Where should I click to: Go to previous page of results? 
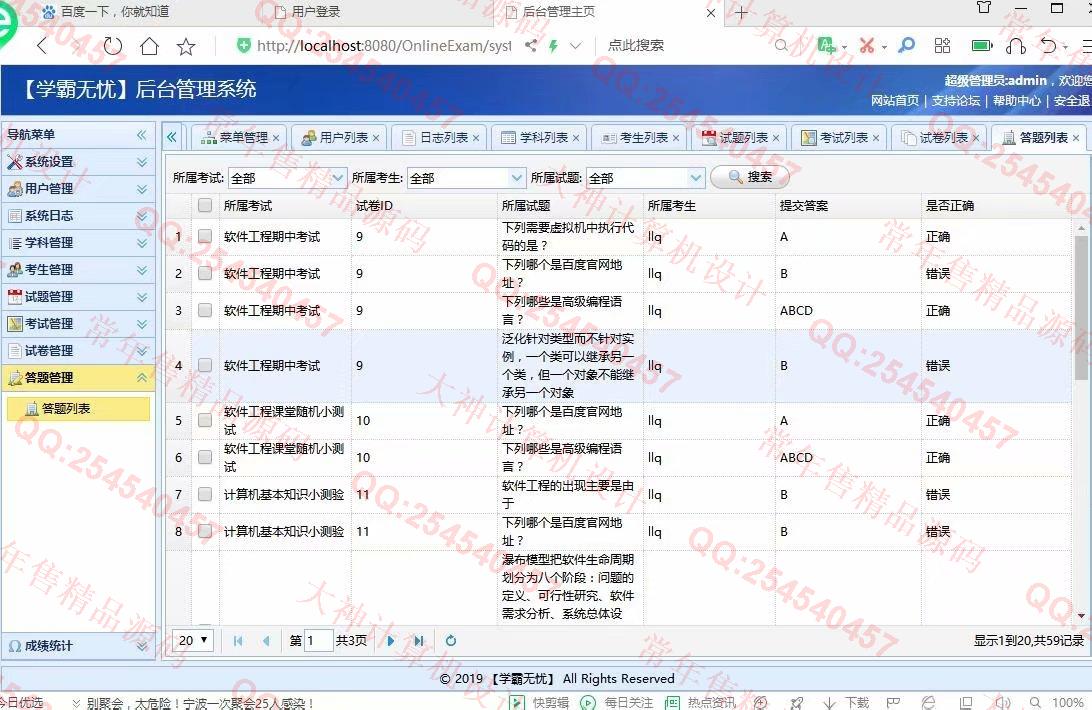(266, 640)
